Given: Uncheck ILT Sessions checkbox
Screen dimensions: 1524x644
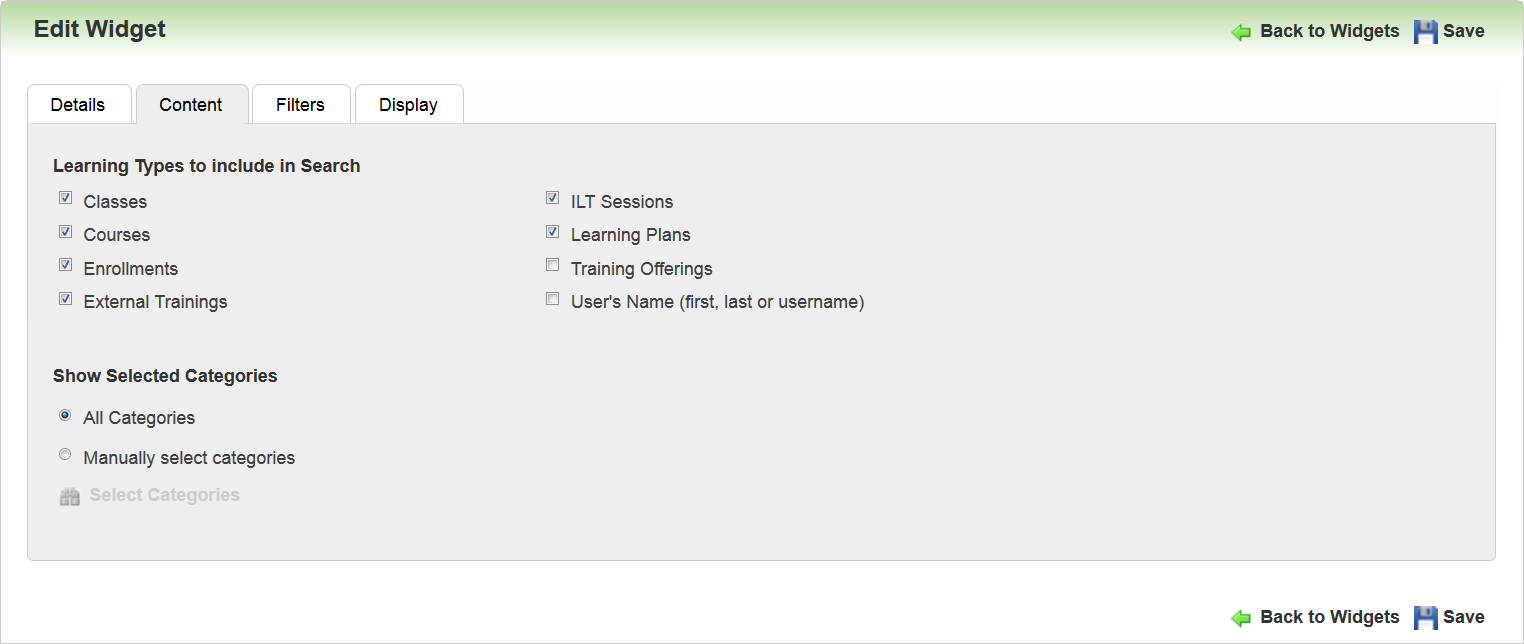Looking at the screenshot, I should point(552,198).
